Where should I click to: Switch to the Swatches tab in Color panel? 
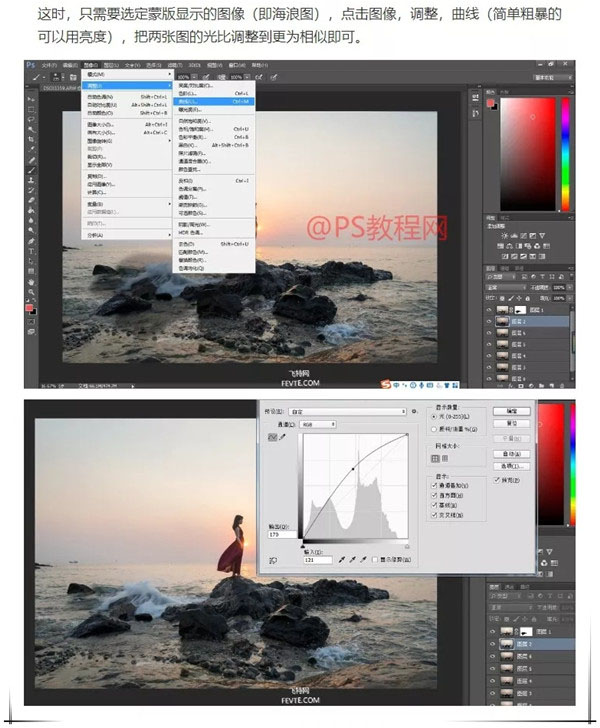(504, 92)
